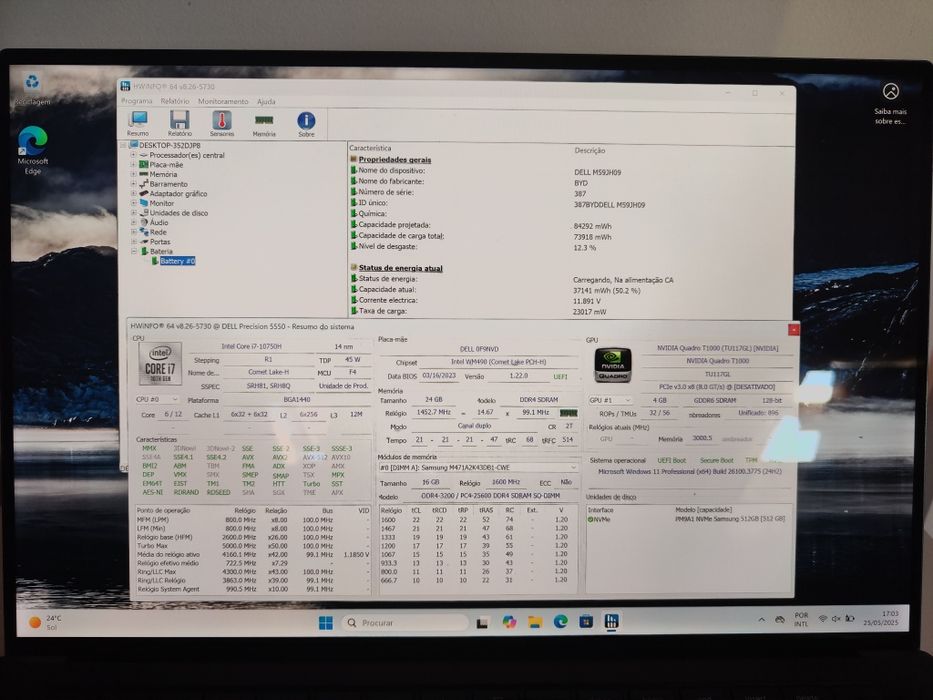The width and height of the screenshot is (933, 700).
Task: Expand Adaptador gráfico tree node
Action: click(133, 193)
